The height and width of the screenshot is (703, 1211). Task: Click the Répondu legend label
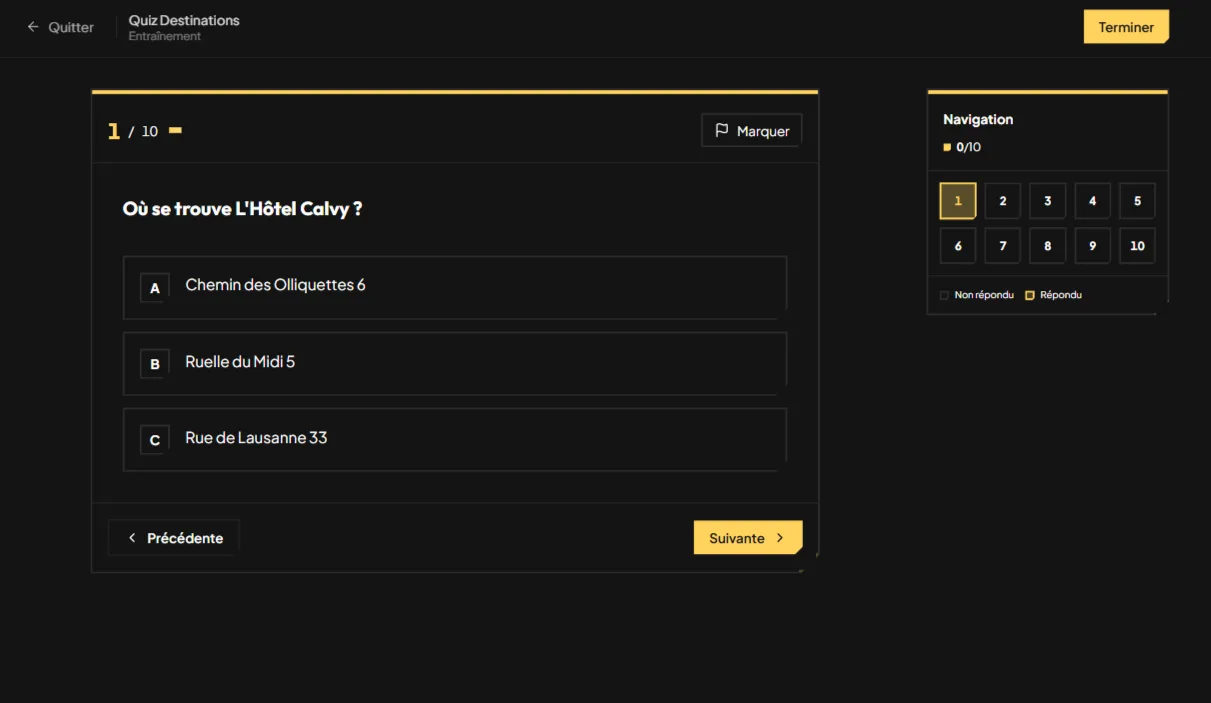point(1061,295)
